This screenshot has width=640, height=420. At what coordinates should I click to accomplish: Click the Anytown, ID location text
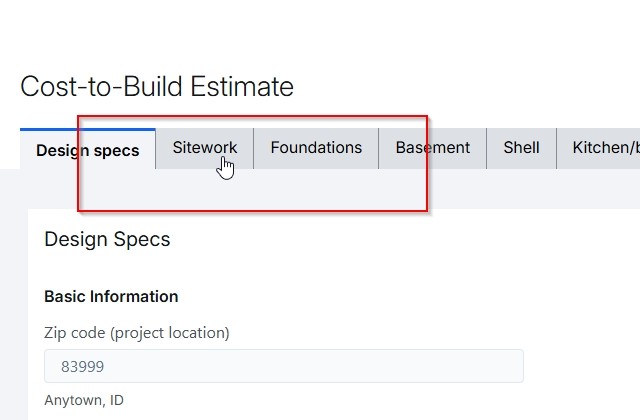(84, 400)
